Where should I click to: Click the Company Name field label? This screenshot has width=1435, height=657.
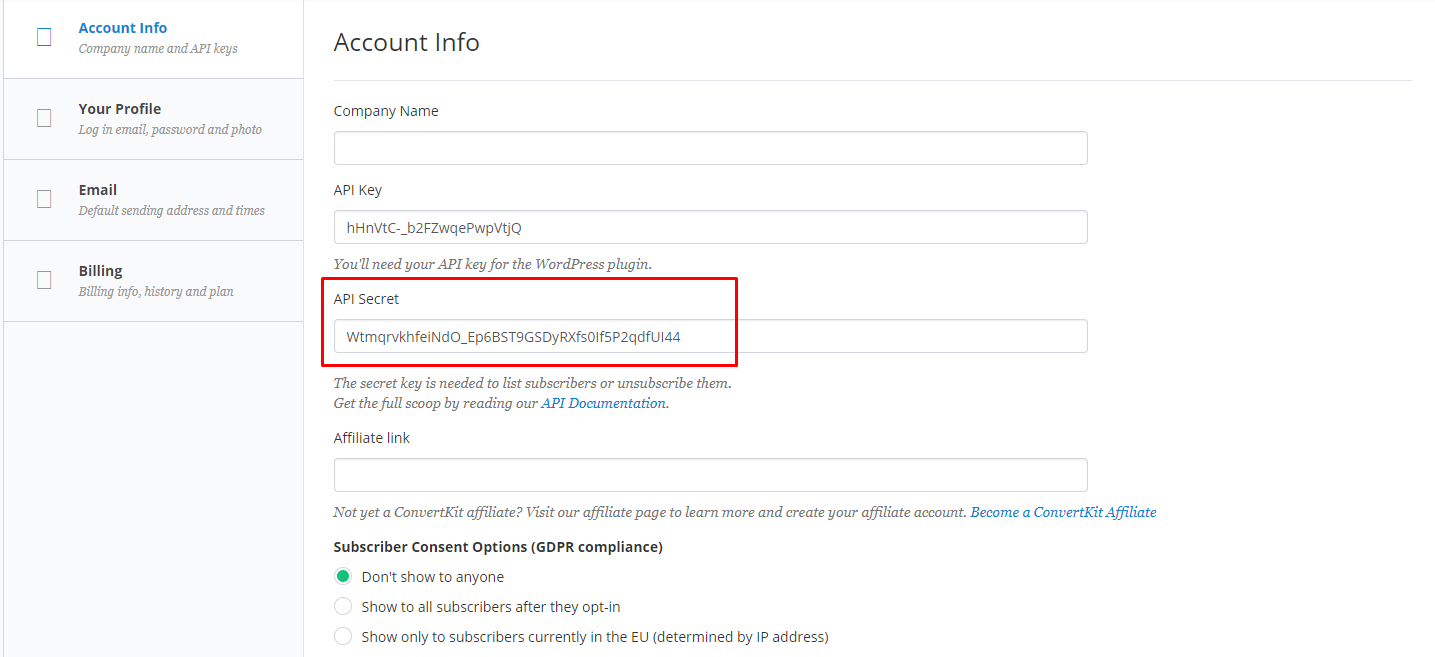tap(386, 111)
